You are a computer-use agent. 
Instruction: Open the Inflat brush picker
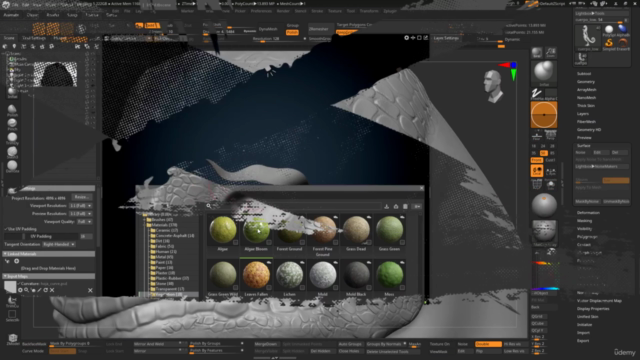pos(544,72)
